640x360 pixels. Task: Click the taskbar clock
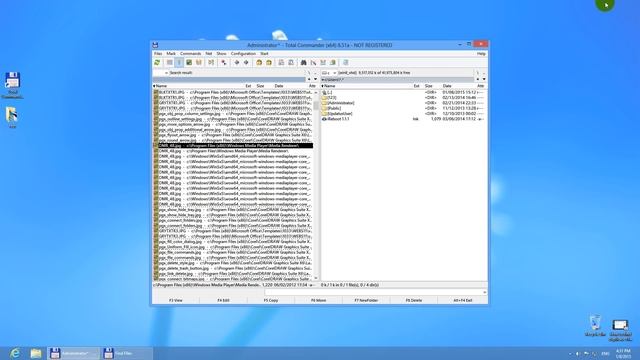click(623, 353)
